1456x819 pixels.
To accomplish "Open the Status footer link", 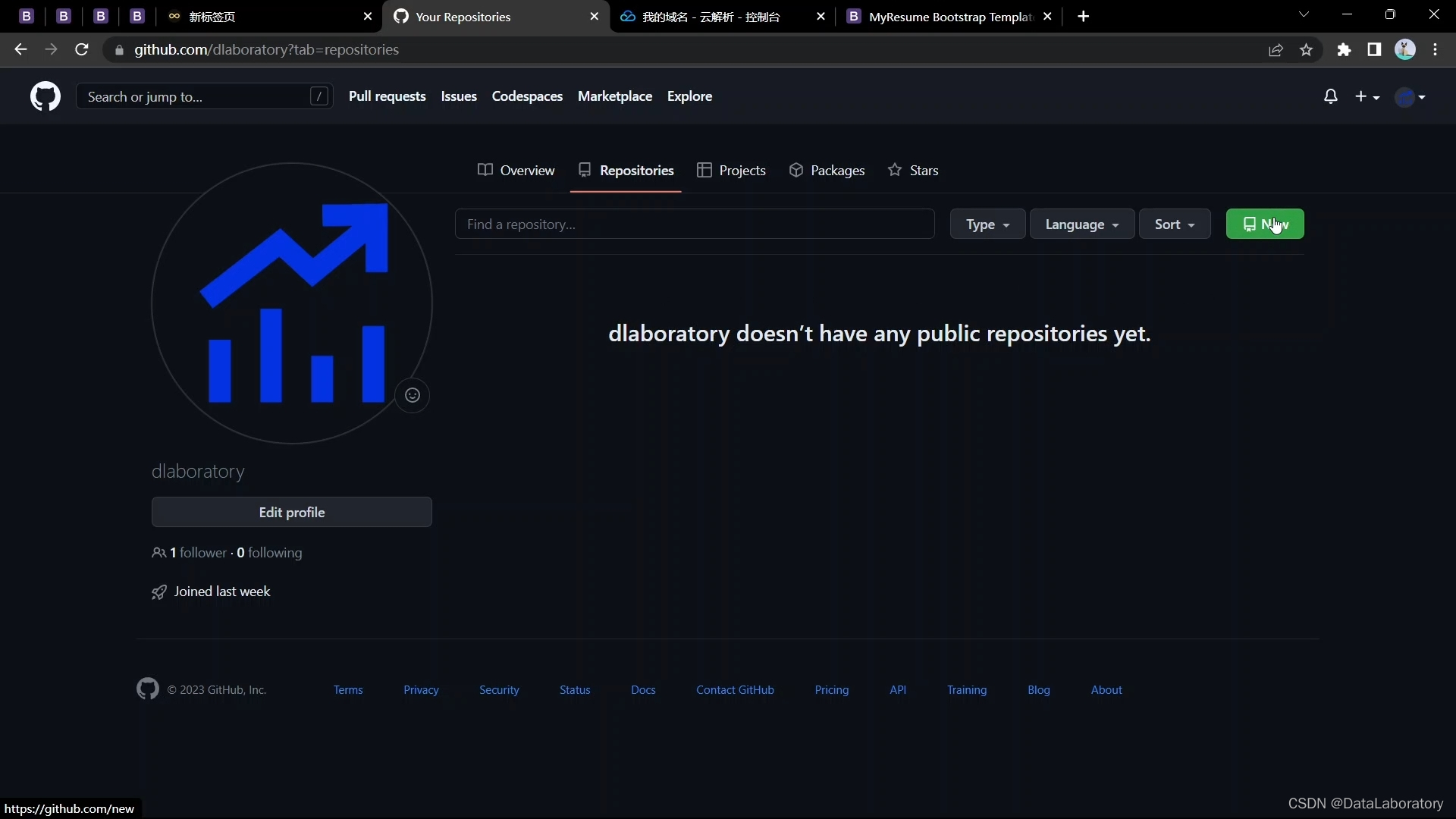I will [575, 690].
